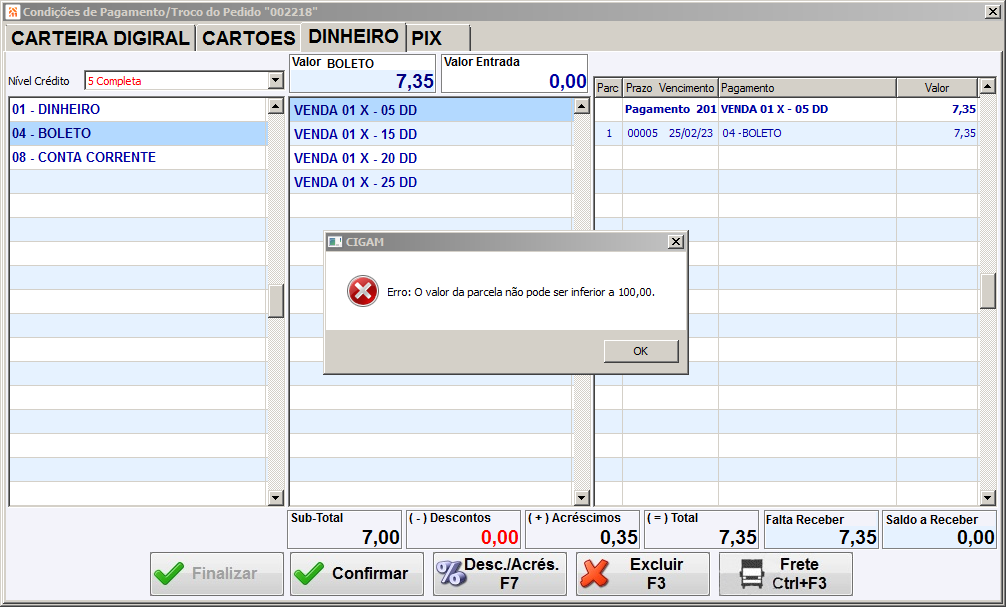Viewport: 1006px width, 607px height.
Task: Select 01 - DINHEIRO payment method
Action: (x=138, y=109)
